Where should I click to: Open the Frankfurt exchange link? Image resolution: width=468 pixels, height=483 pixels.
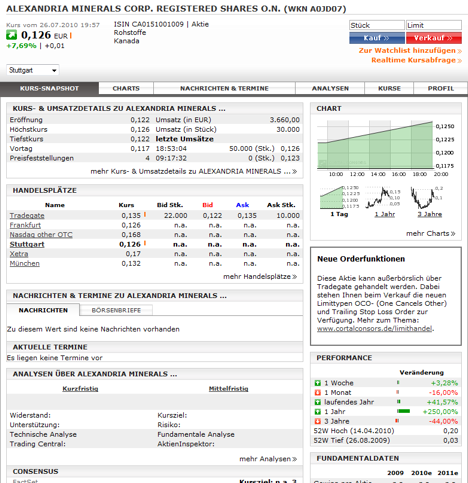click(x=25, y=225)
